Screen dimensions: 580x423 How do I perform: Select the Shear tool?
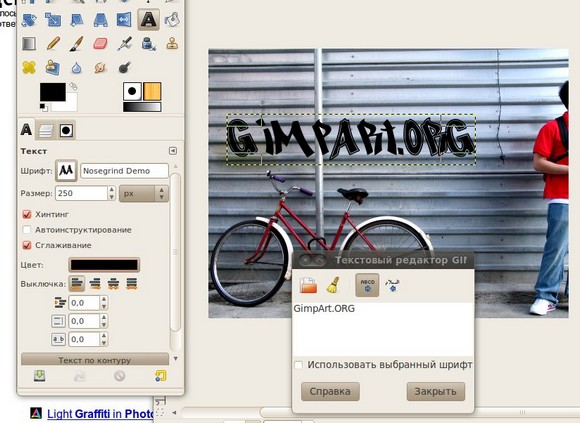click(x=77, y=20)
